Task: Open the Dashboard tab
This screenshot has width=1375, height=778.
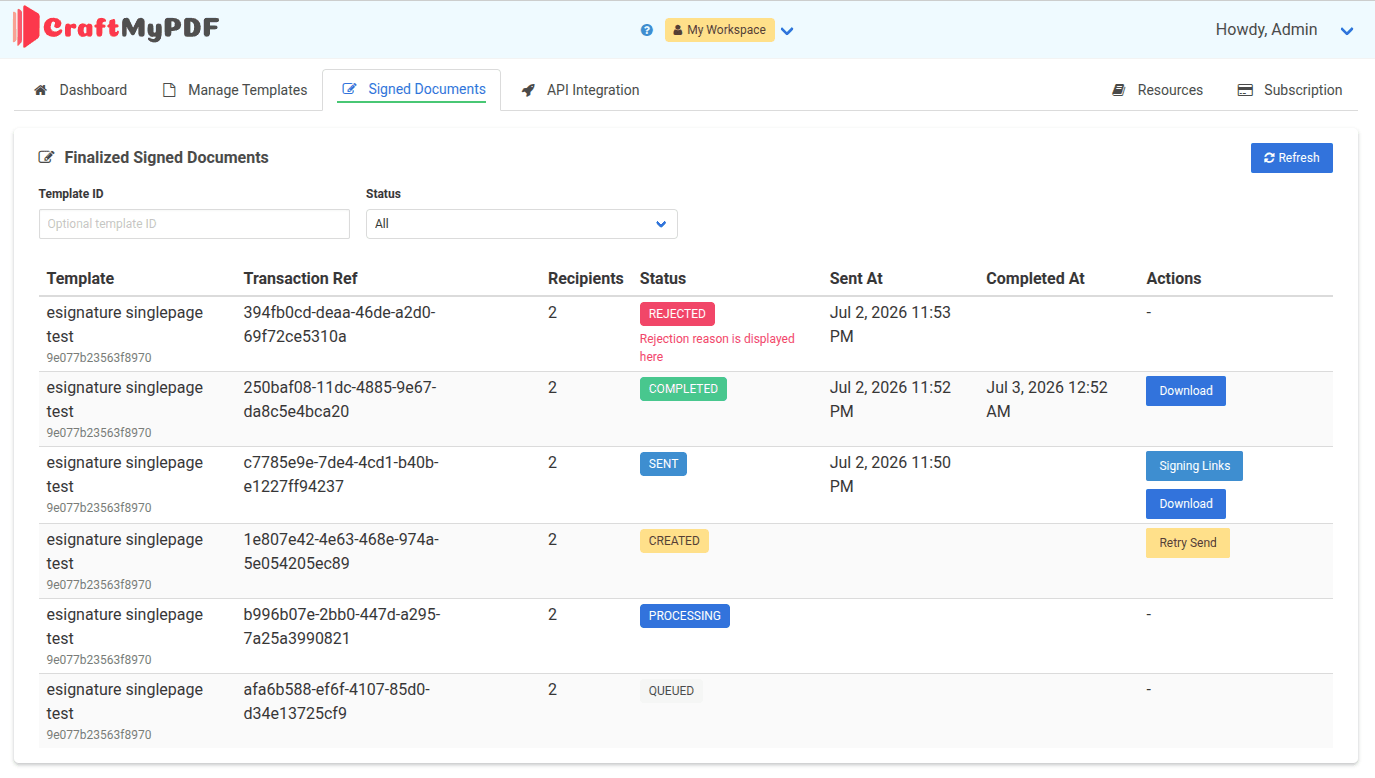Action: pyautogui.click(x=81, y=90)
